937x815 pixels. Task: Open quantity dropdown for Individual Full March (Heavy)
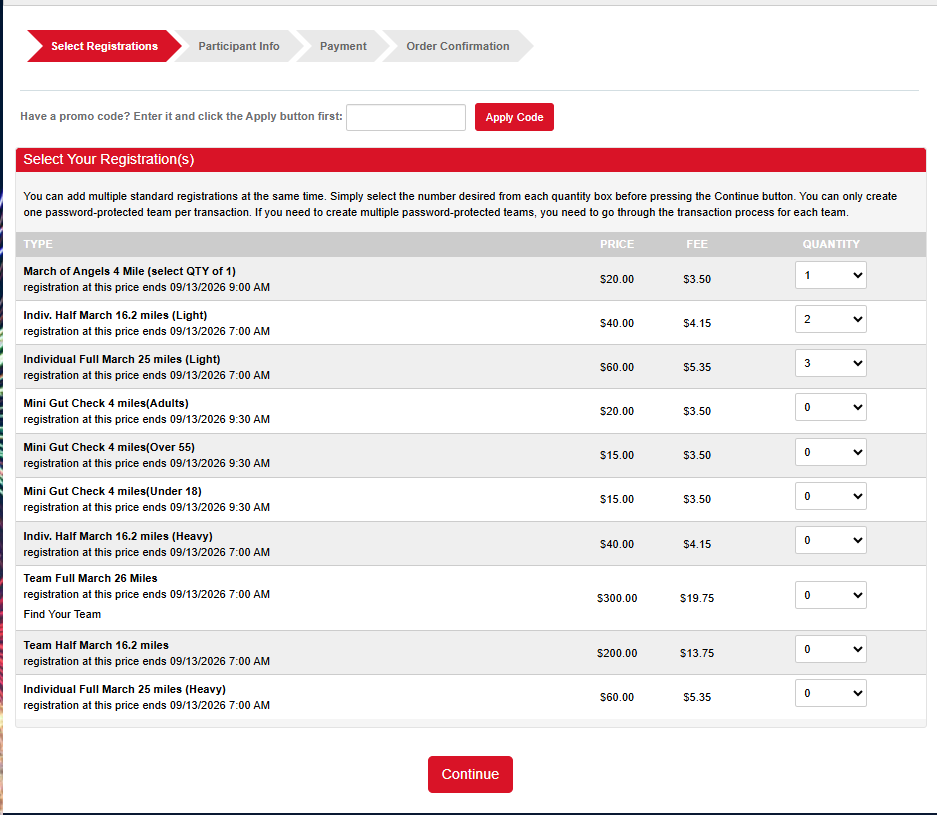click(x=830, y=693)
